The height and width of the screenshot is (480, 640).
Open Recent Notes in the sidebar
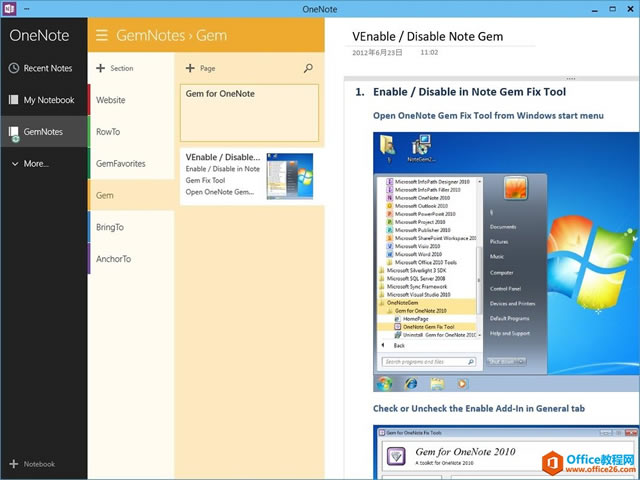[x=44, y=68]
